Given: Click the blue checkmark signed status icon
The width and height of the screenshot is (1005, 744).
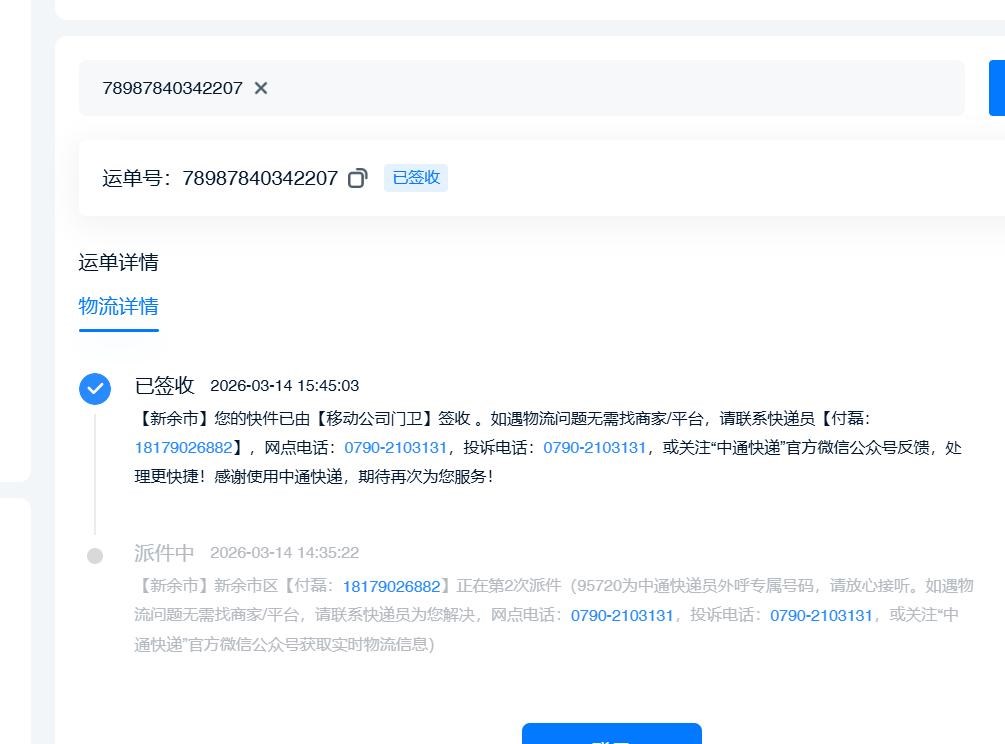Looking at the screenshot, I should [x=95, y=388].
